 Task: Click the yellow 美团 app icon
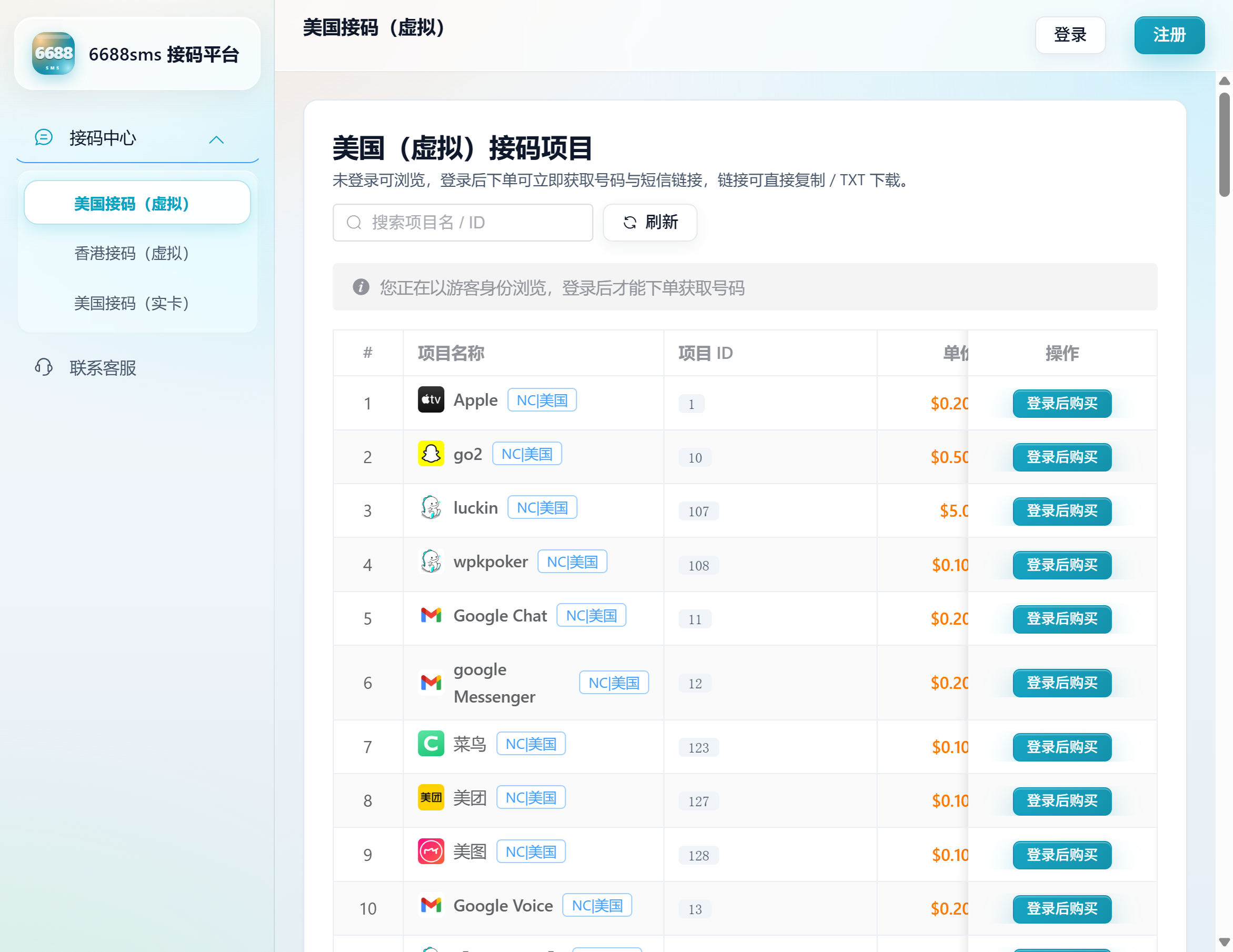[431, 797]
